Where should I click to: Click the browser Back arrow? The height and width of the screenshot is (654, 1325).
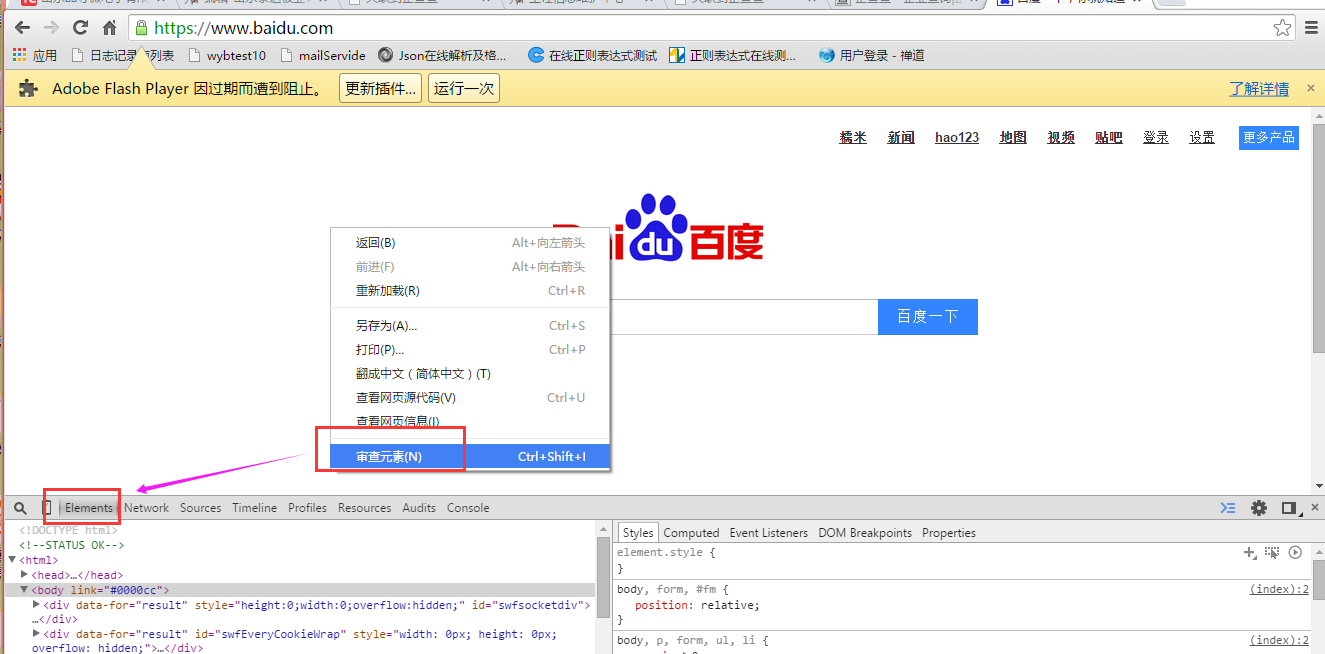click(22, 28)
